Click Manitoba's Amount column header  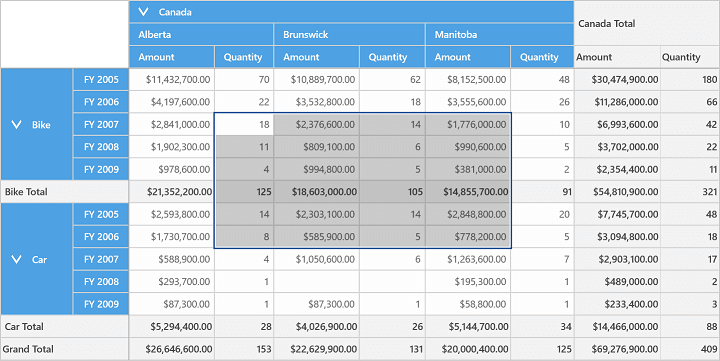tap(468, 57)
